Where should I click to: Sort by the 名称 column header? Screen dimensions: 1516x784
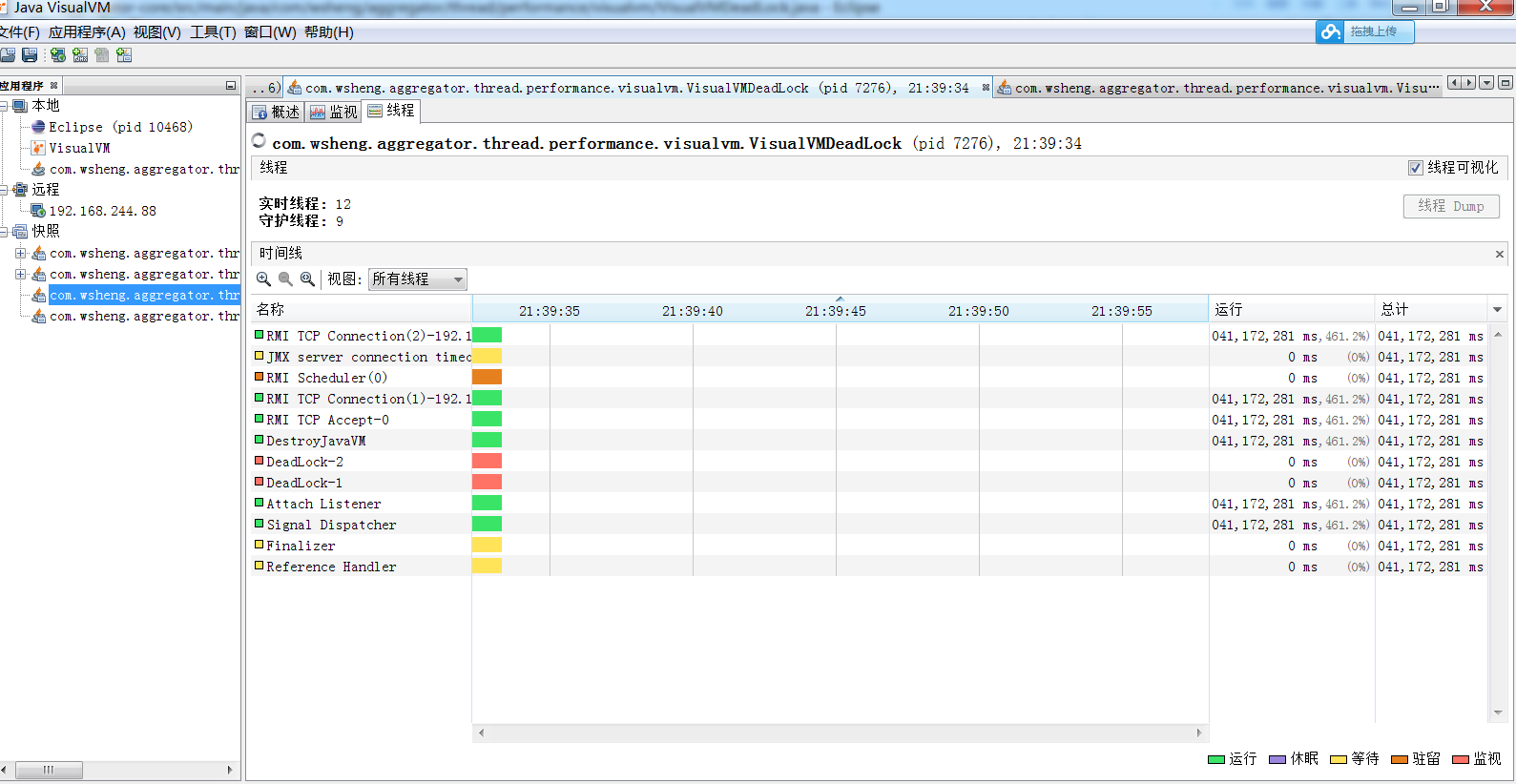coord(362,310)
